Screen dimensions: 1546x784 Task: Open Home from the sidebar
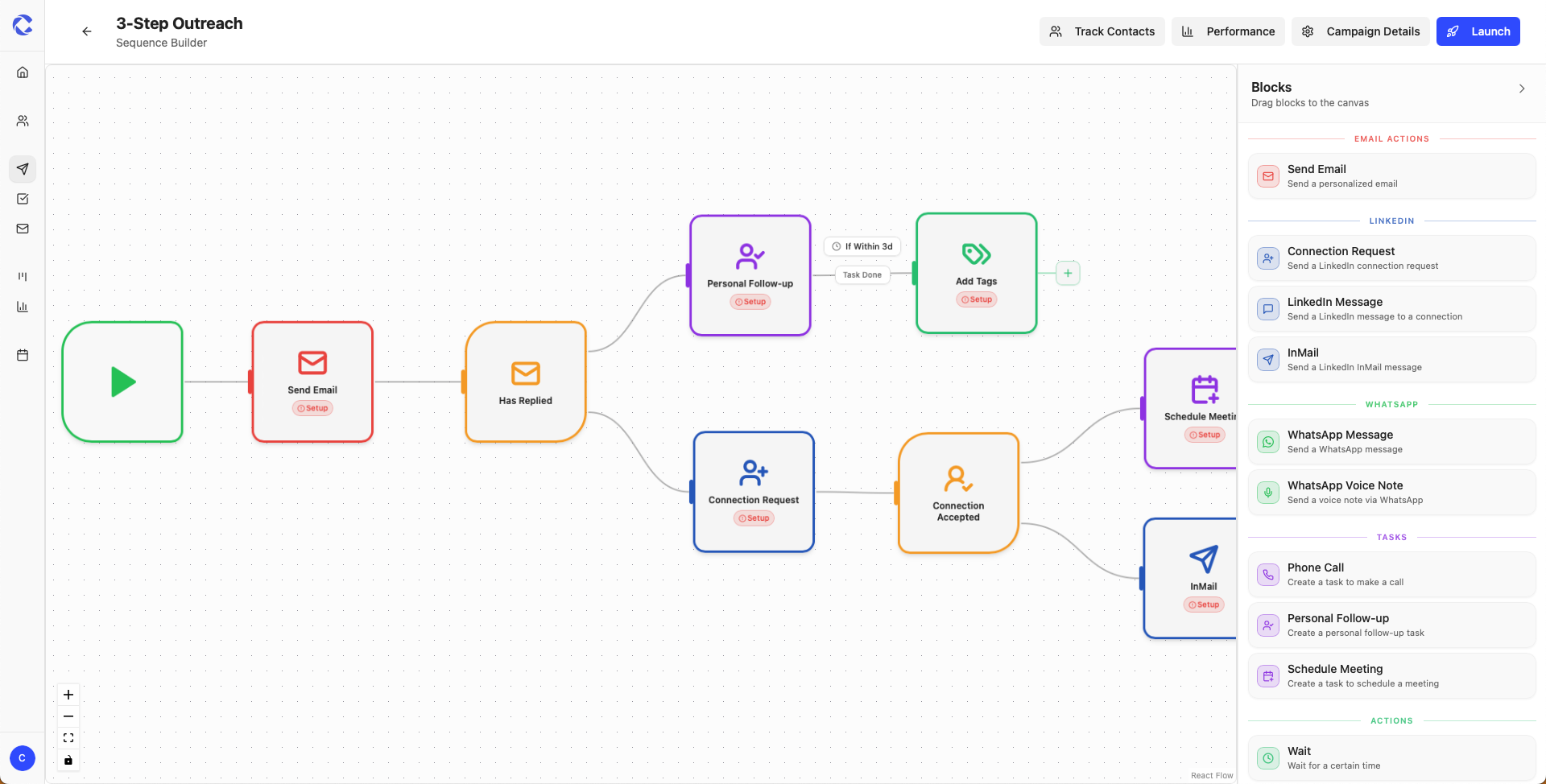coord(23,72)
